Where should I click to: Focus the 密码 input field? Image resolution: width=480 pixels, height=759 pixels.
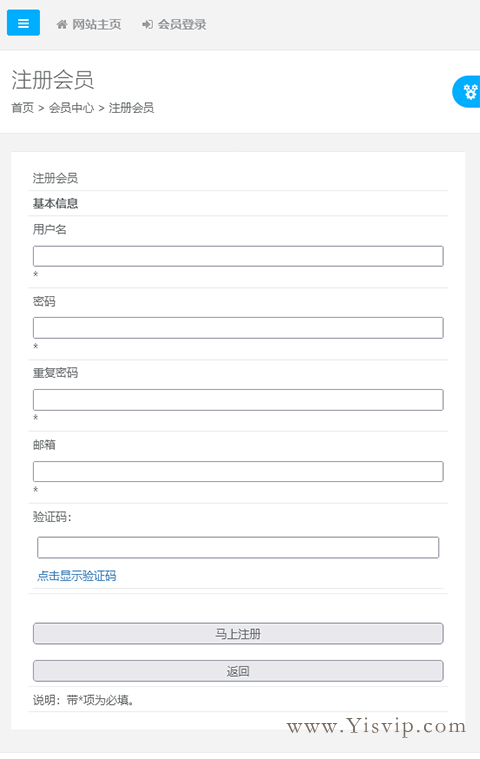tap(238, 328)
